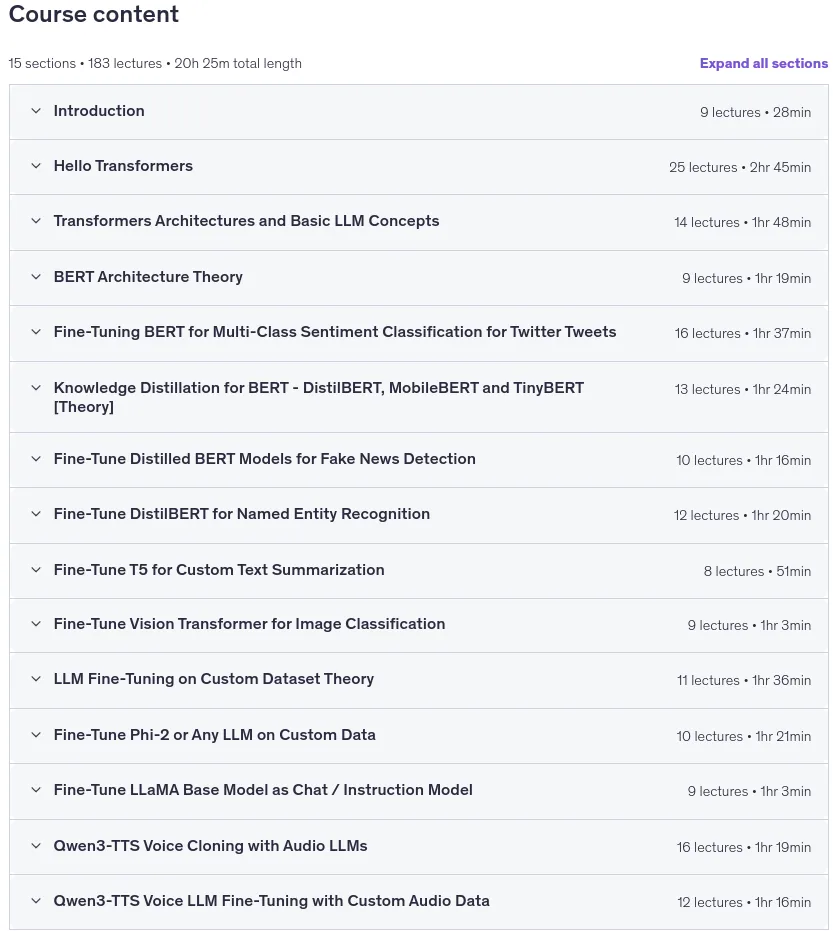Image resolution: width=833 pixels, height=931 pixels.
Task: Click chevron beside Knowledge Distillation for BERT
Action: 36,388
